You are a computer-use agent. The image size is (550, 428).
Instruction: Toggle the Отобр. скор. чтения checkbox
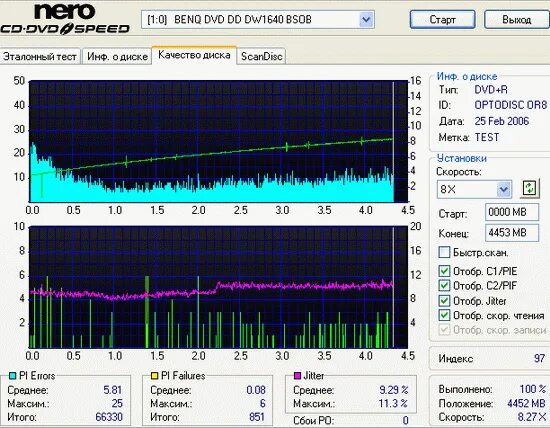click(x=444, y=315)
